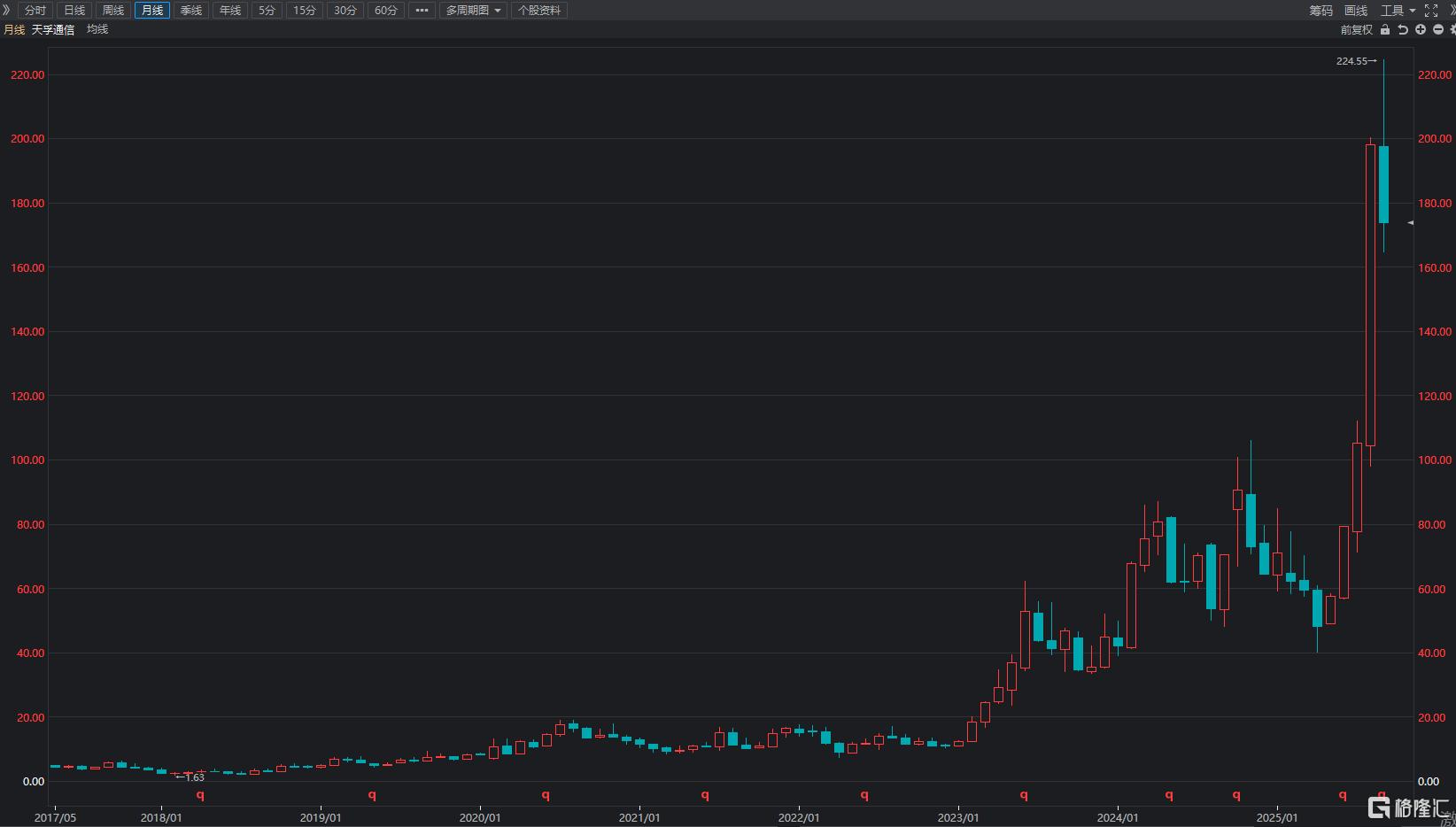This screenshot has width=1456, height=827.
Task: Open the more periods ellipsis button
Action: pyautogui.click(x=422, y=11)
